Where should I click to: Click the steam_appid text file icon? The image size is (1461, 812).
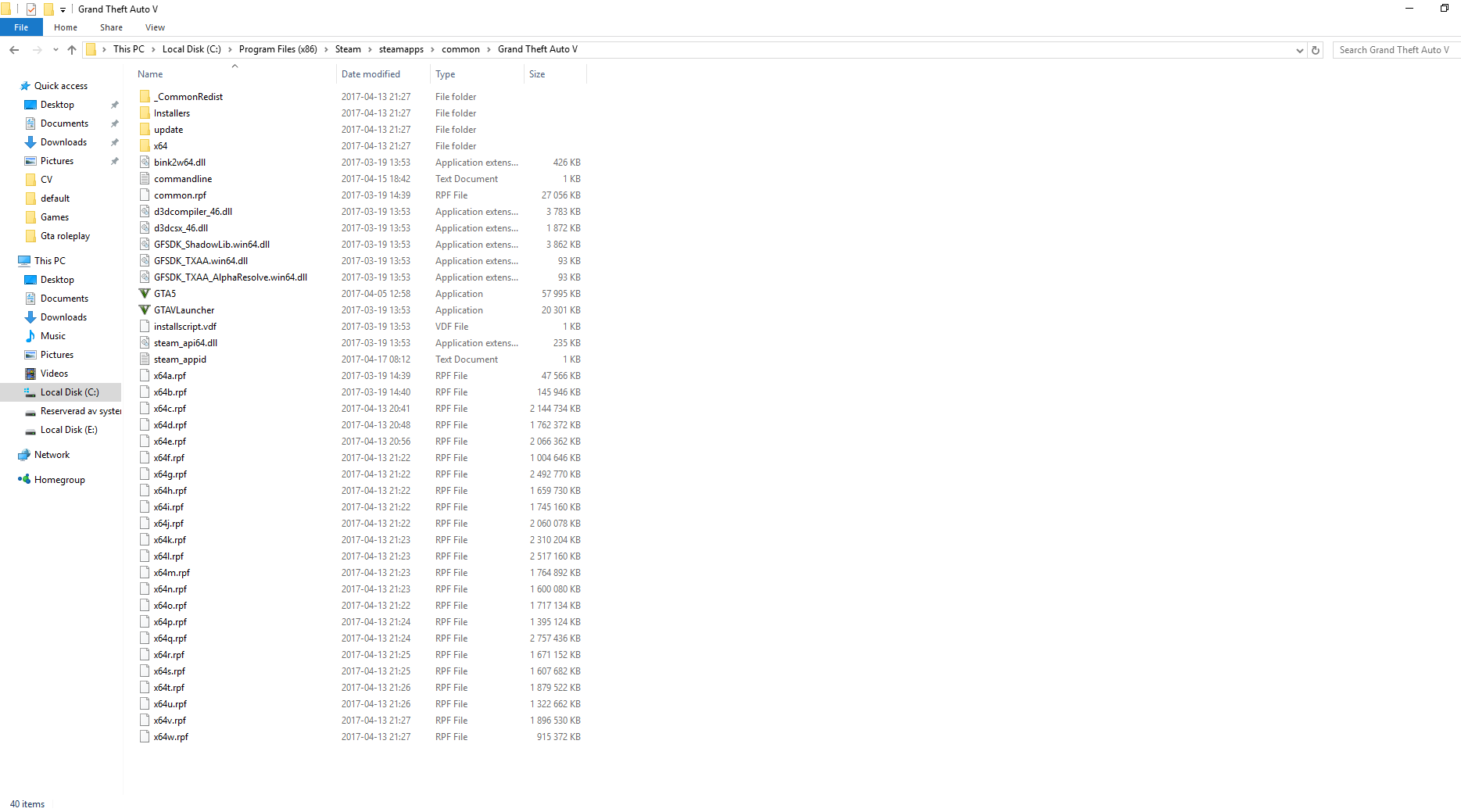coord(145,359)
